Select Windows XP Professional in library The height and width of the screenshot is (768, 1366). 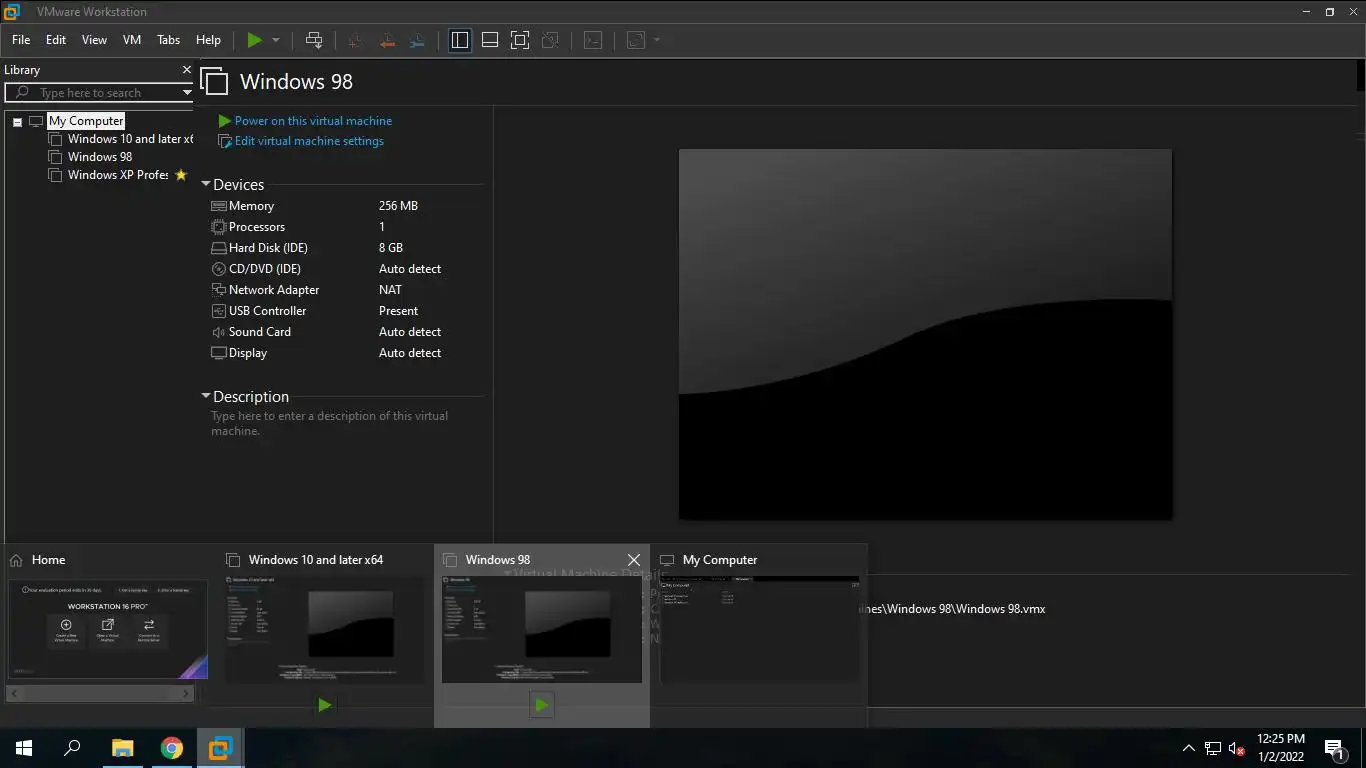point(118,175)
